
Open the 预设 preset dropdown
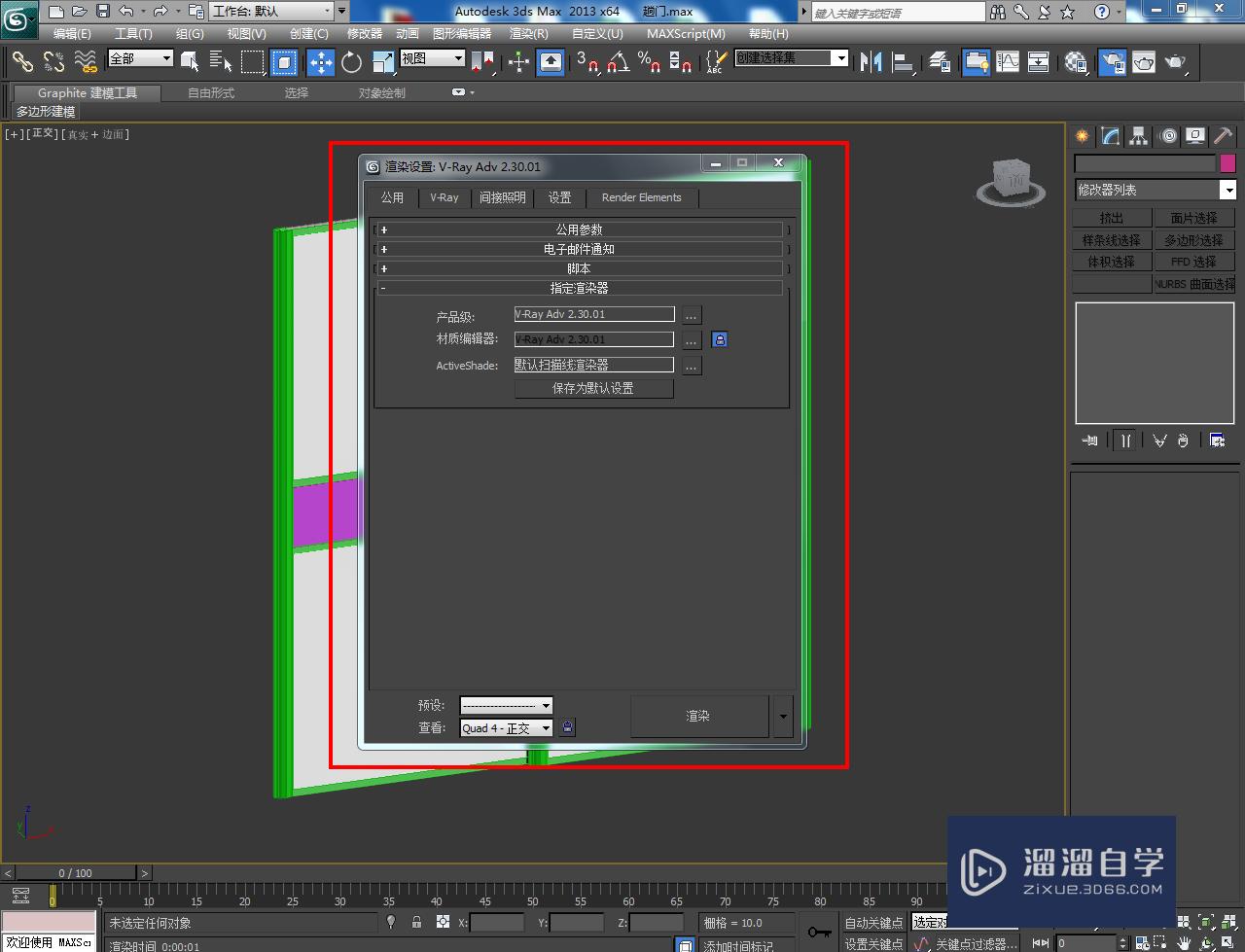click(506, 705)
